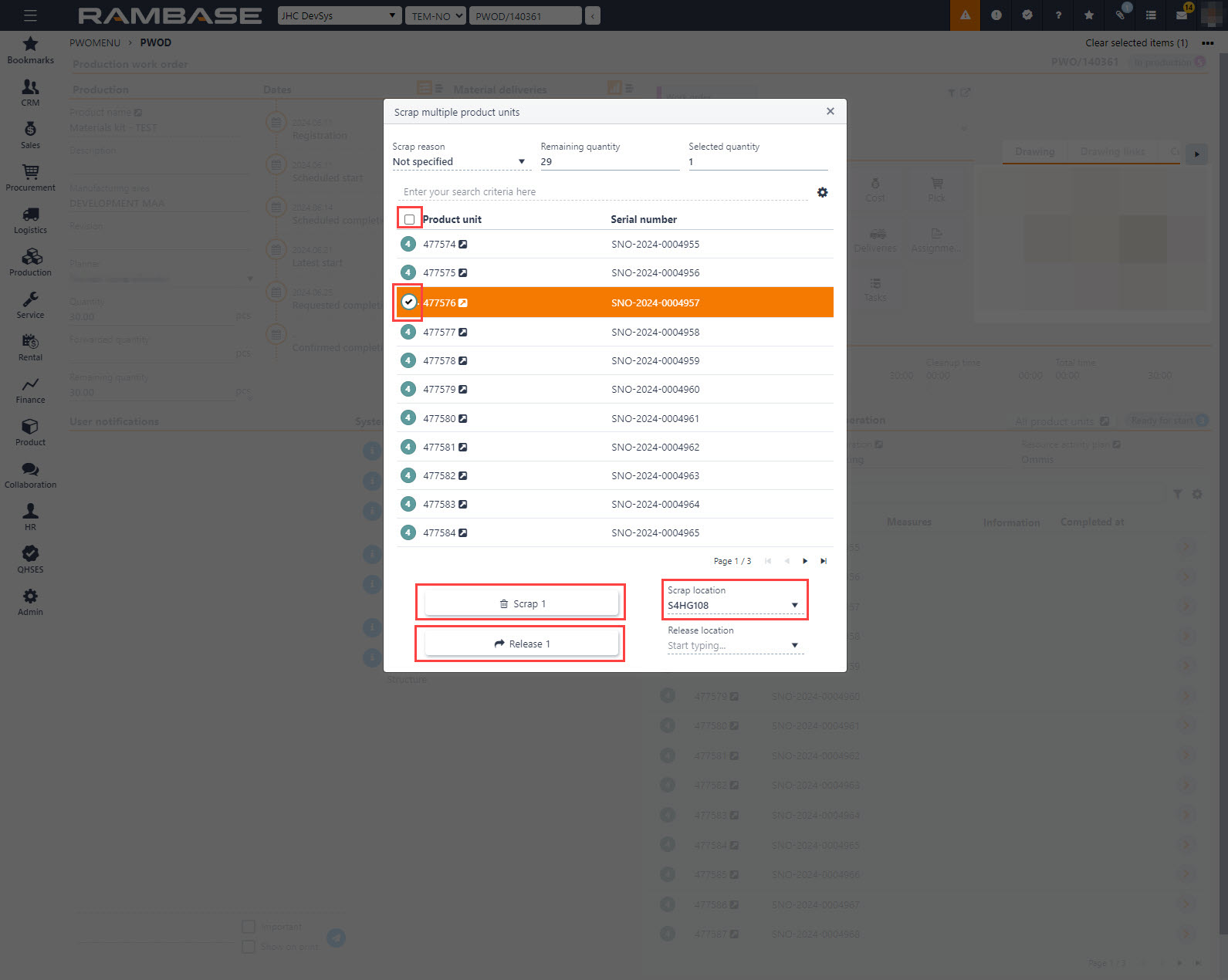This screenshot has height=980, width=1228.
Task: Switch to the Drawing links tab
Action: (x=1112, y=151)
